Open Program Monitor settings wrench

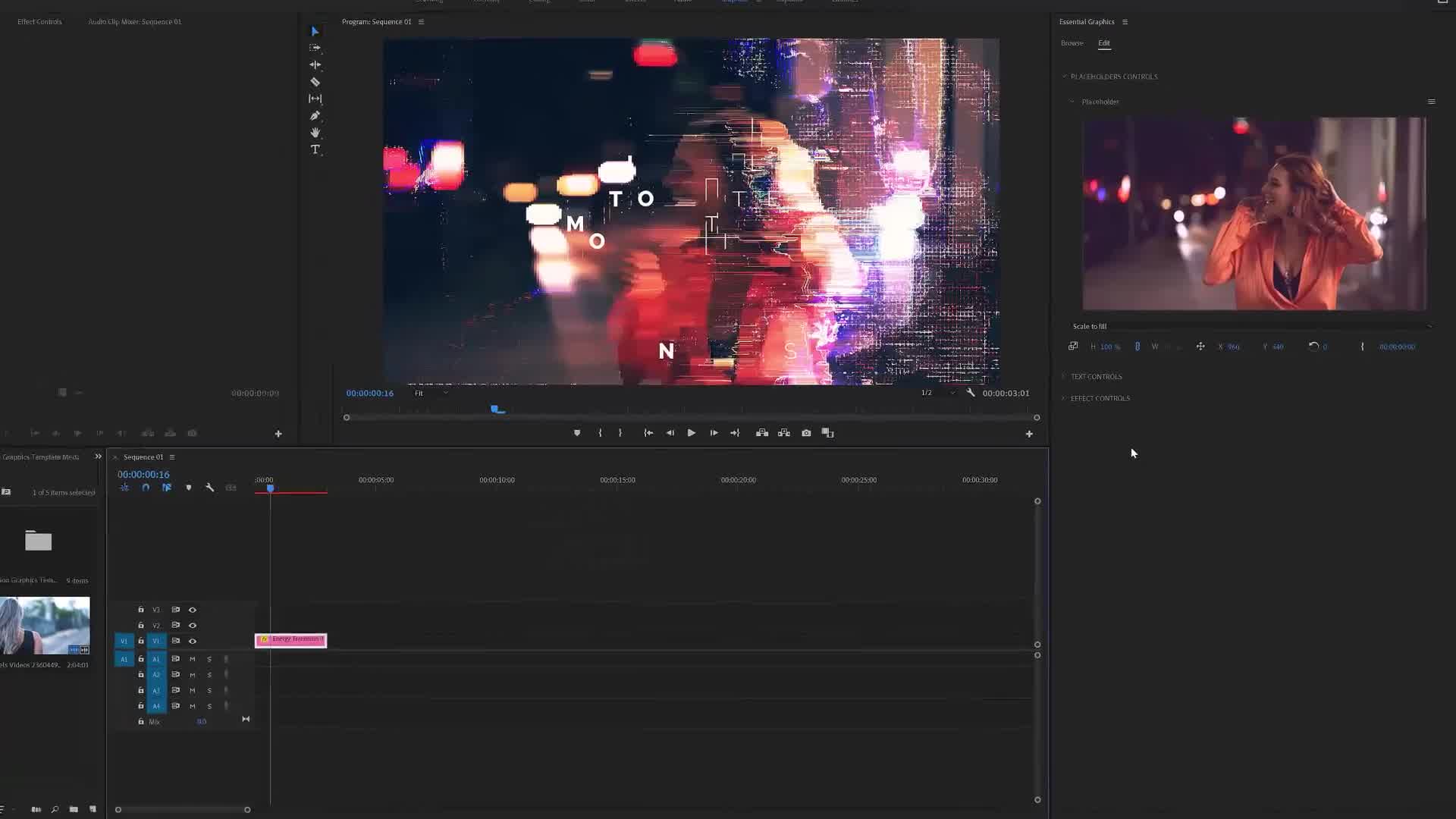click(971, 393)
